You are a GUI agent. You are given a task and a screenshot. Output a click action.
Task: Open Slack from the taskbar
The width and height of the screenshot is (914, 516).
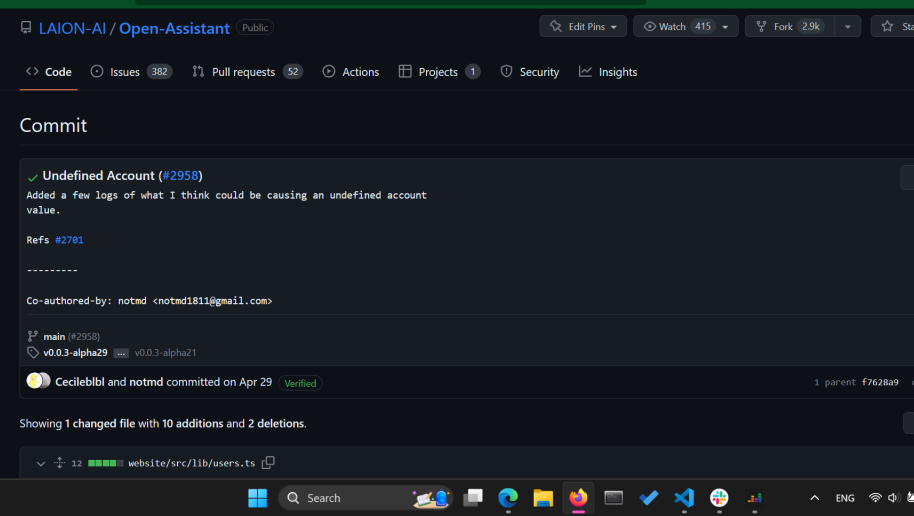click(719, 498)
